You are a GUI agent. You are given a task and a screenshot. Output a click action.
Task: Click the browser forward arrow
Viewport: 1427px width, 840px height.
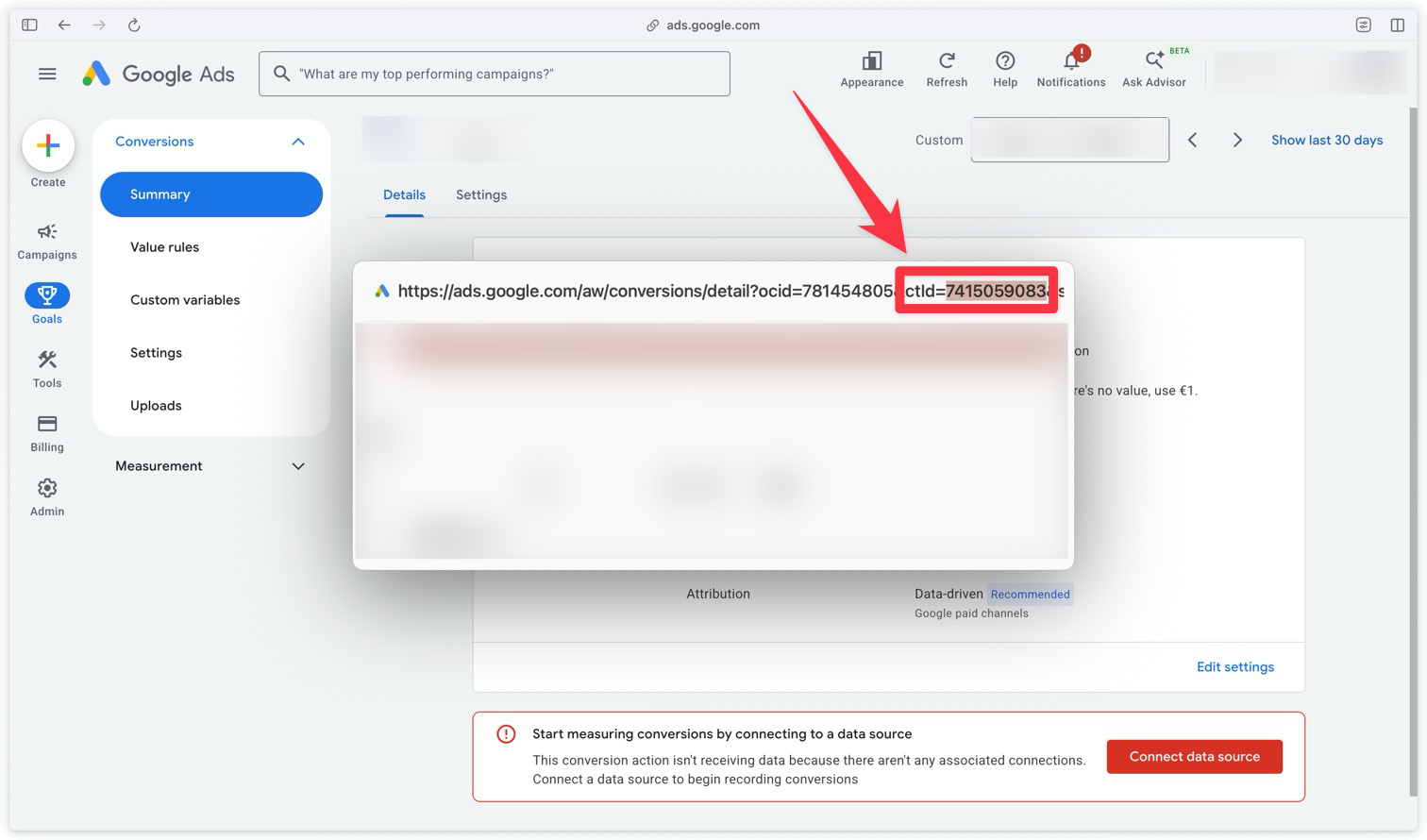click(99, 25)
